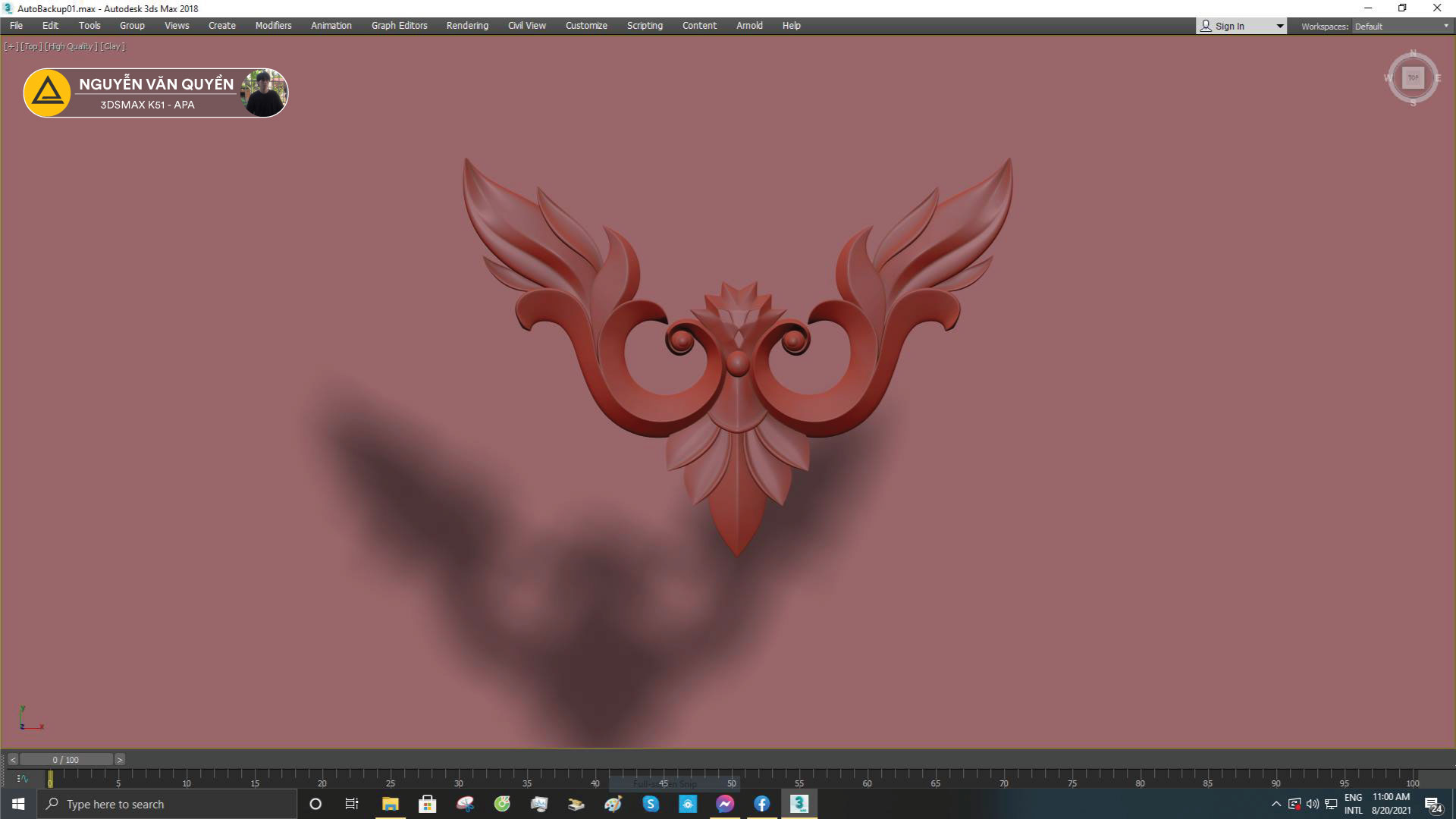Open the Graph Editors menu
1456x819 pixels.
(399, 26)
